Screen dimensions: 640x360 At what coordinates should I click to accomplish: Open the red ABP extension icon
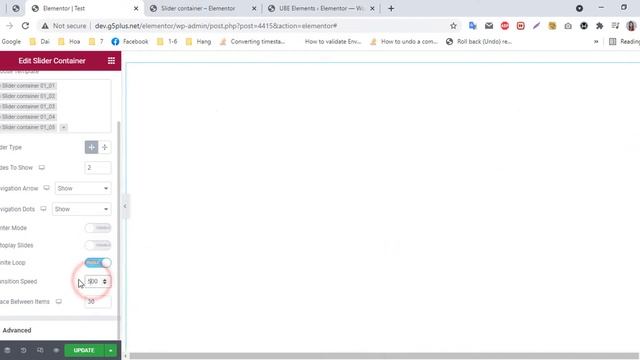pyautogui.click(x=505, y=26)
